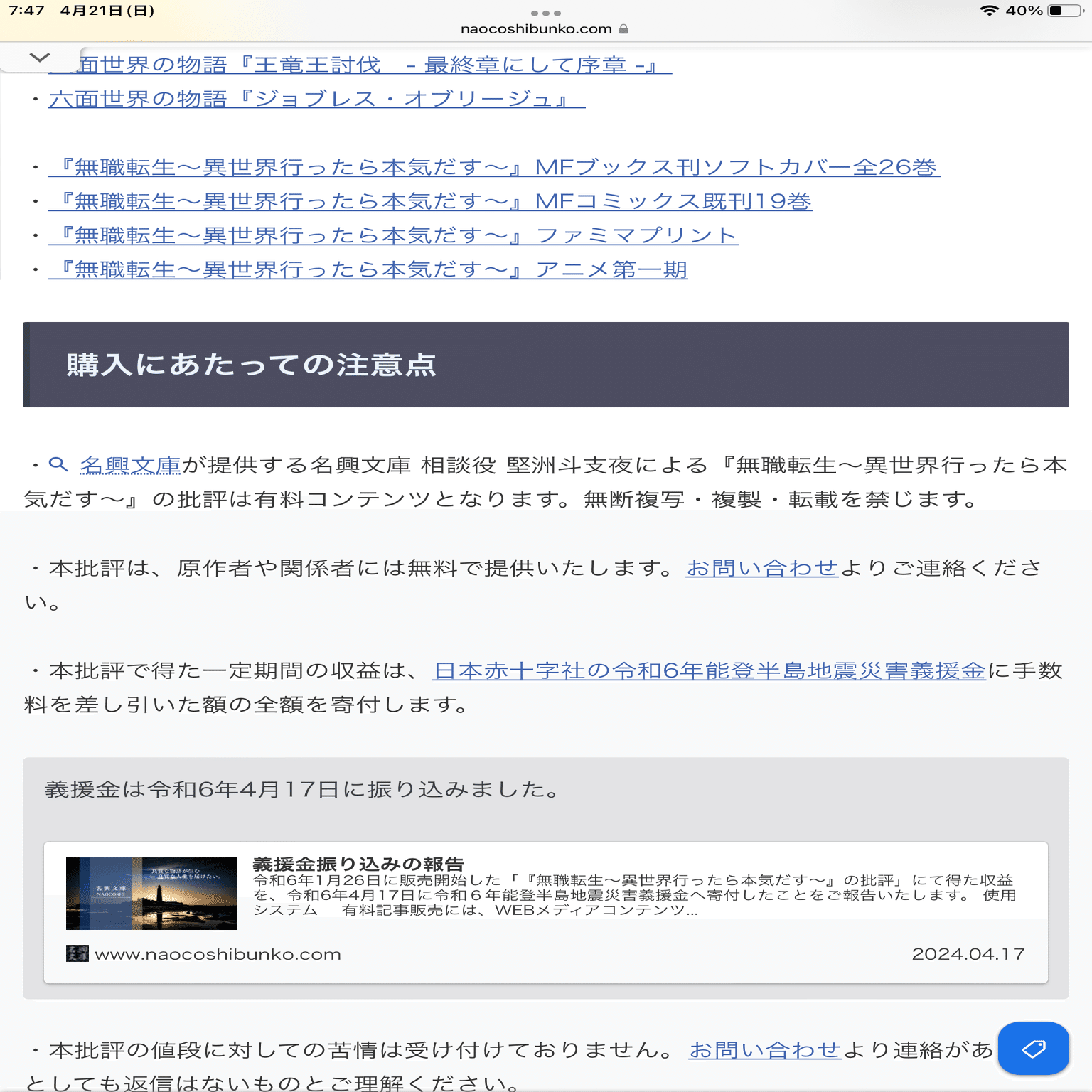The width and height of the screenshot is (1092, 1092).
Task: Open the 『王竜王討伐 - 最終章にして序章 -』 link
Action: coord(360,65)
